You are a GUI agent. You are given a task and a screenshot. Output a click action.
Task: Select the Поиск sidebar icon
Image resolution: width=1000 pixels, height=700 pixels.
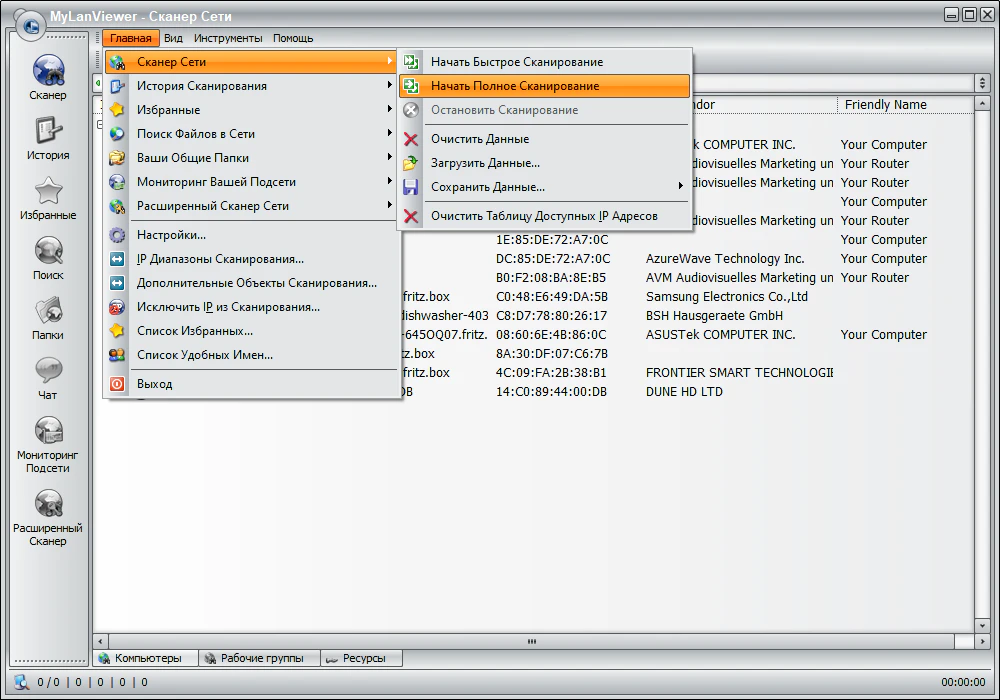point(48,252)
